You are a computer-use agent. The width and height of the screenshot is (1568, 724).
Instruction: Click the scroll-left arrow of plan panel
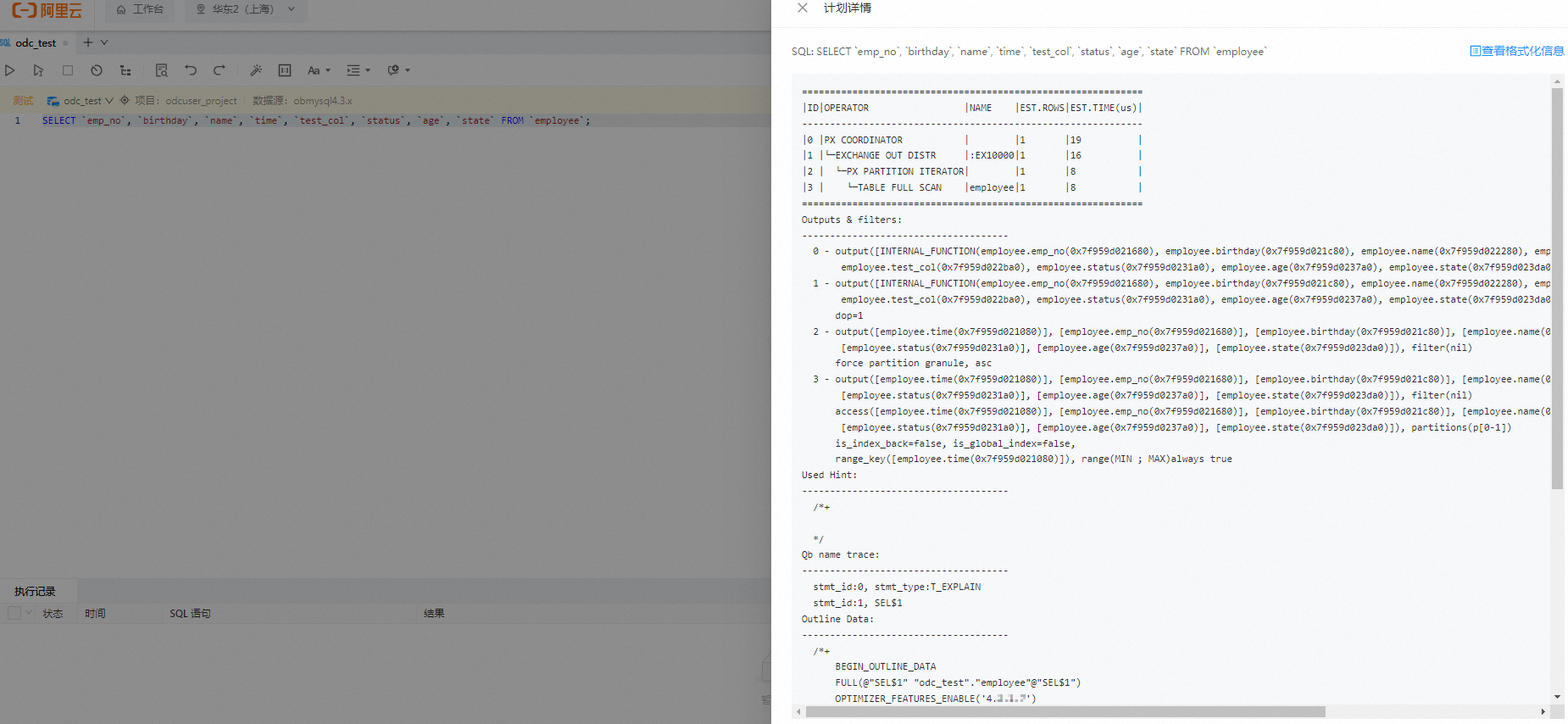[x=798, y=712]
